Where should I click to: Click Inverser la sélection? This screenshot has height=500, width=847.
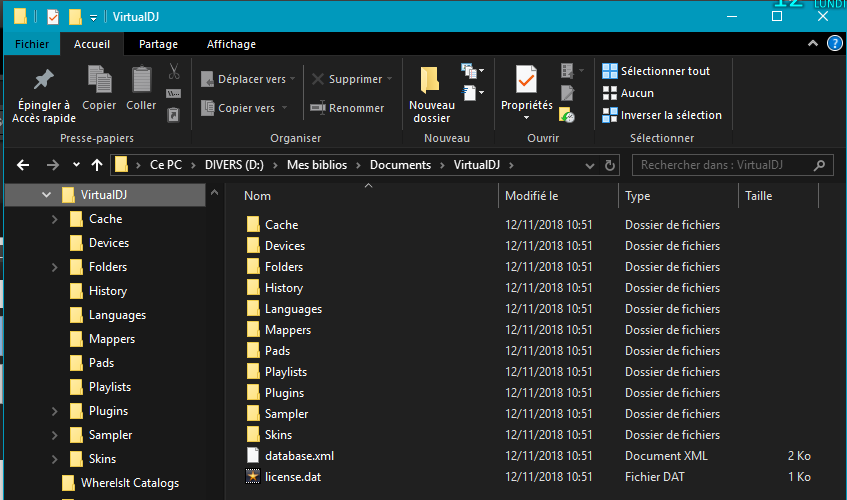click(x=662, y=115)
